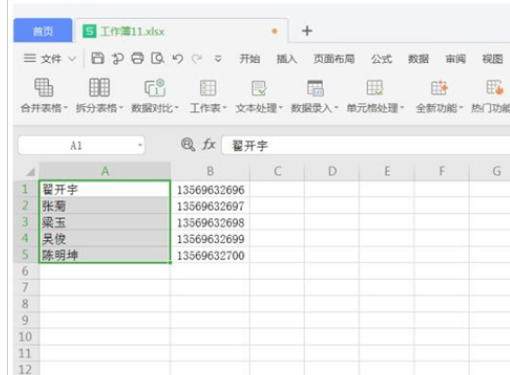This screenshot has width=510, height=375.
Task: Click the 数据录入 icon
Action: point(315,88)
